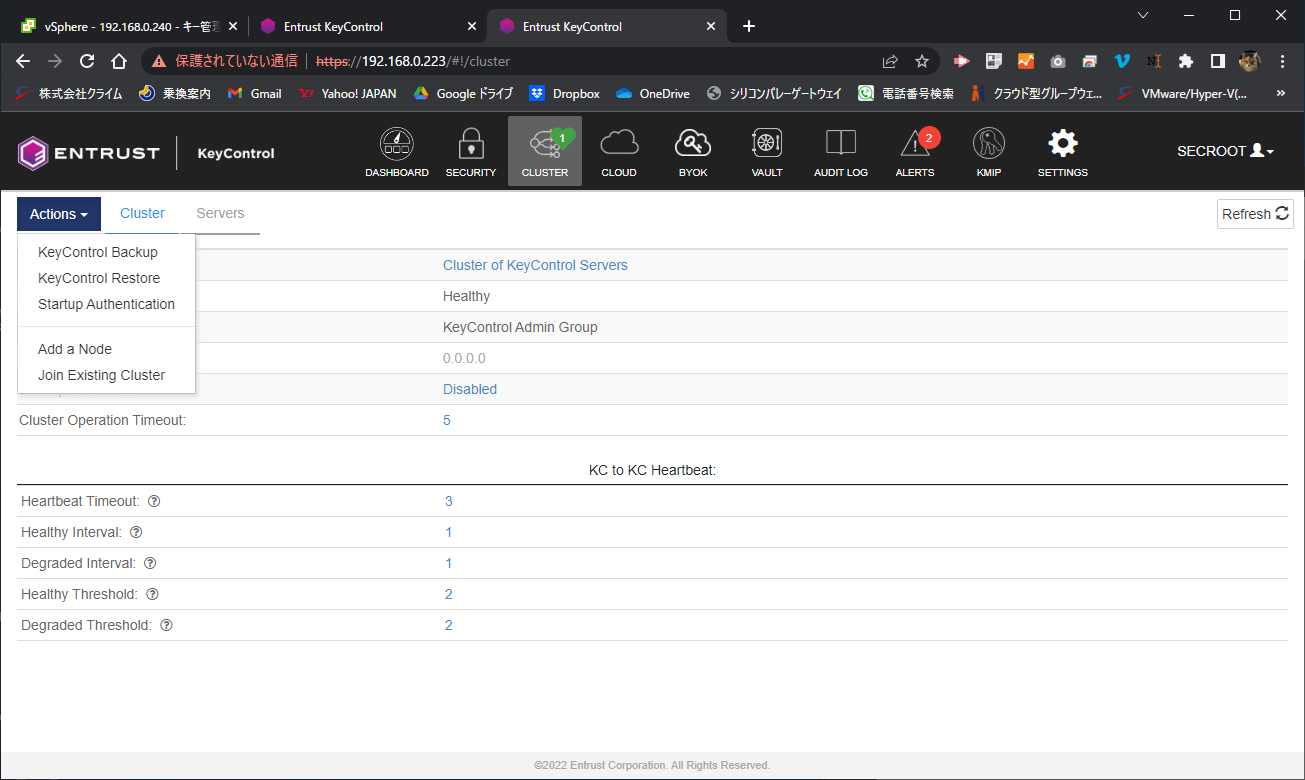Show hidden bookmarks overflow chevron
Screen dimensions: 1305x780
(1281, 93)
